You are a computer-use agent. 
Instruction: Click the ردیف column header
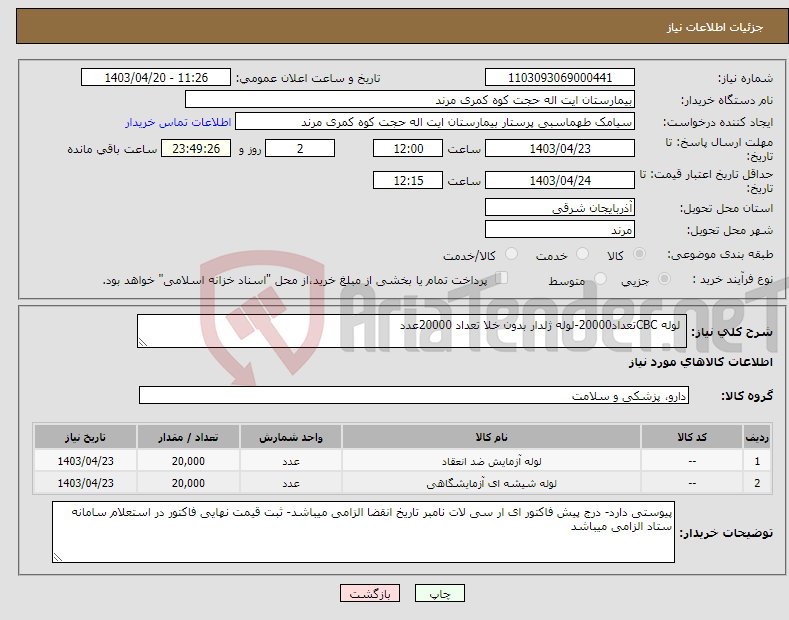click(757, 437)
